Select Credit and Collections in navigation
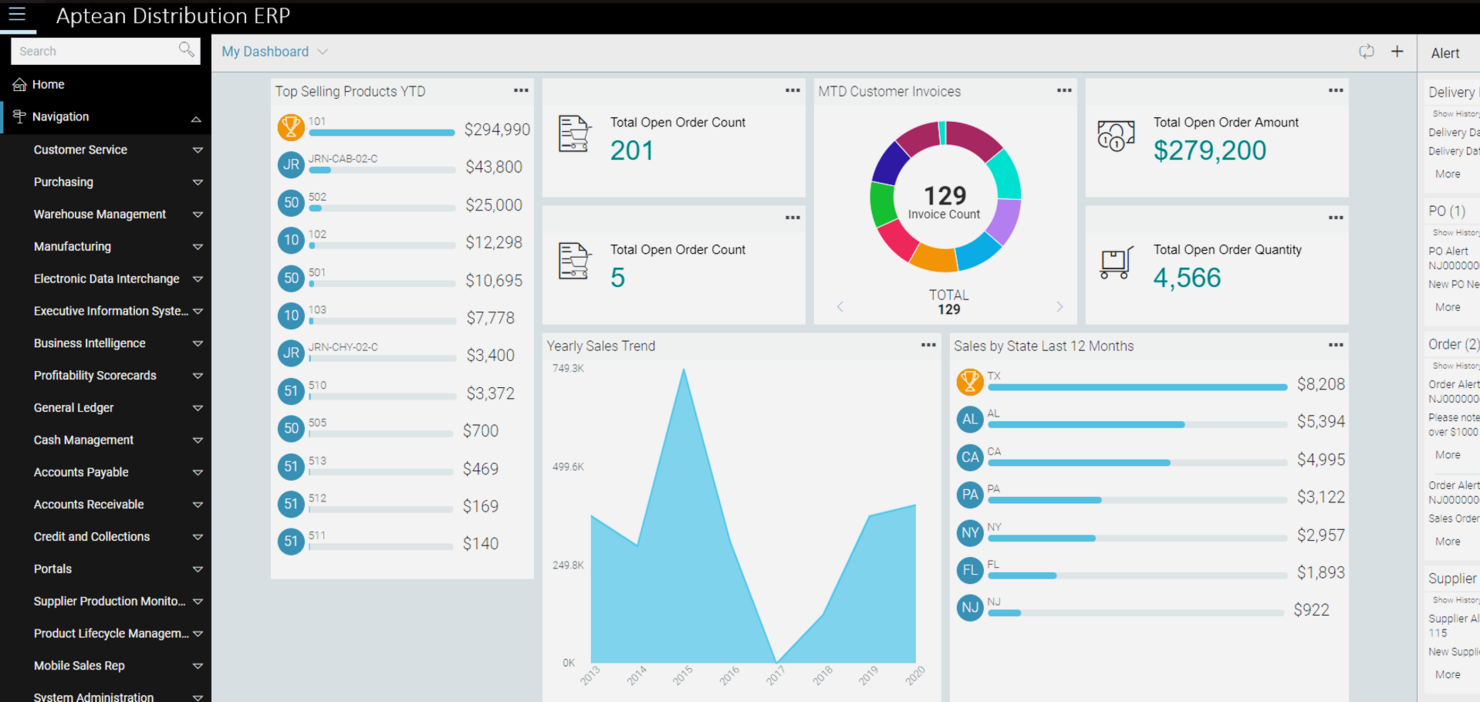Viewport: 1480px width, 702px height. (x=92, y=537)
